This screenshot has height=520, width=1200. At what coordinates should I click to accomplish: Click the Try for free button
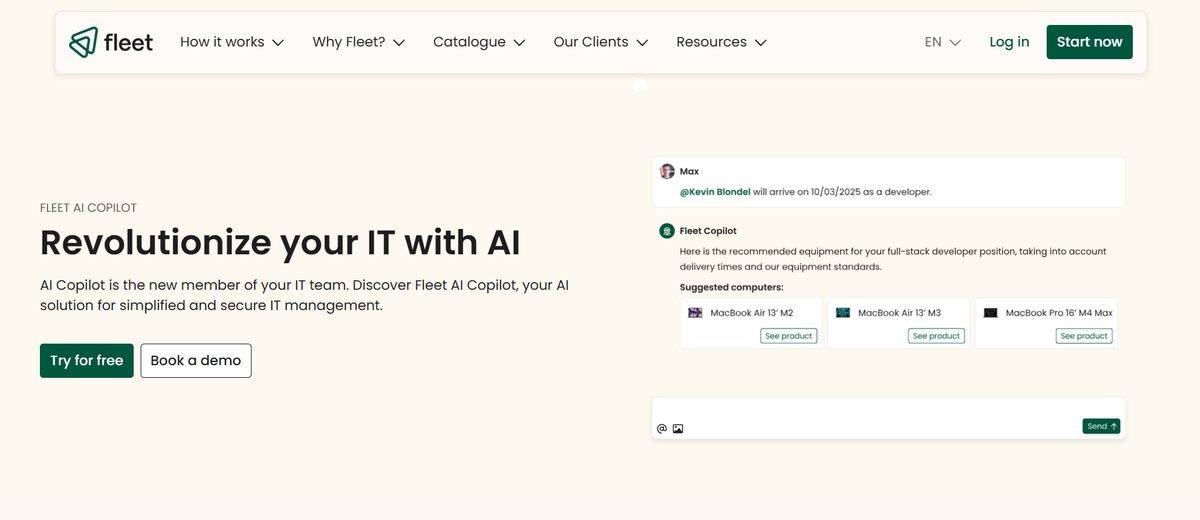(x=87, y=361)
